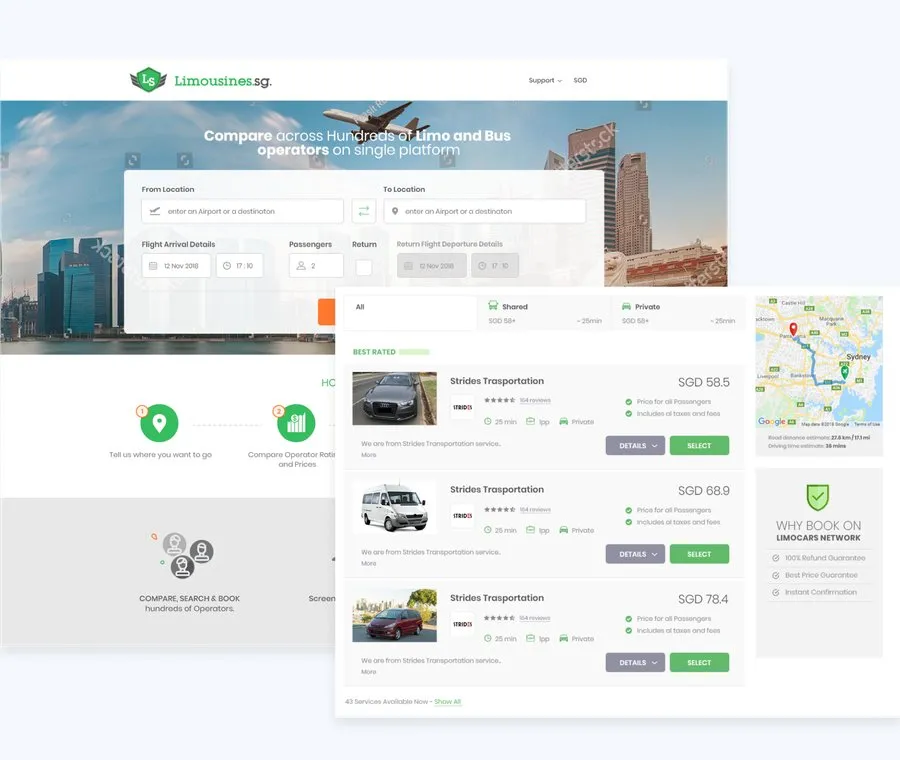
Task: Click the Google logo on the map
Action: tap(771, 421)
